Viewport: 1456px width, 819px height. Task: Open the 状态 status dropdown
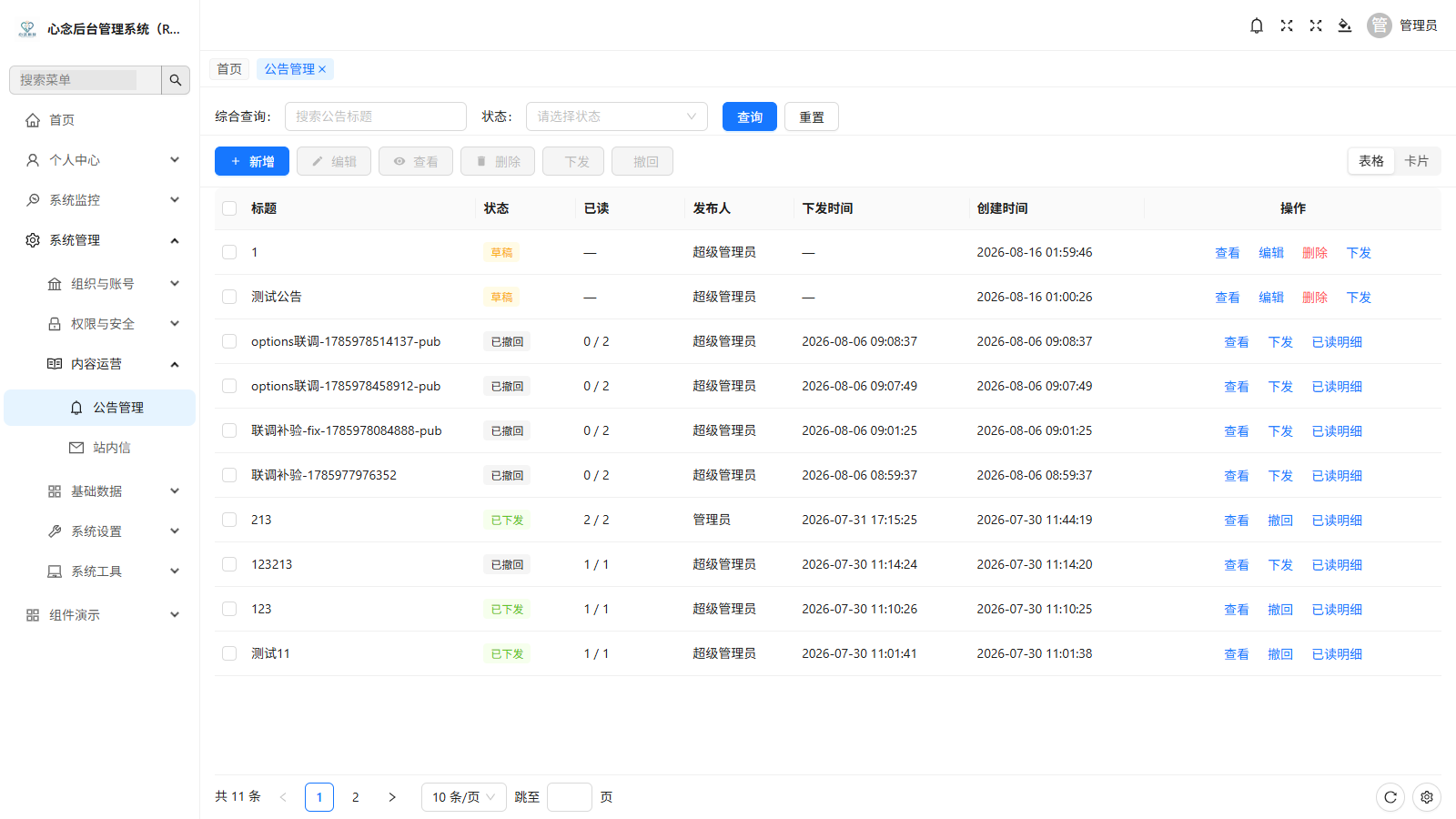coord(617,116)
